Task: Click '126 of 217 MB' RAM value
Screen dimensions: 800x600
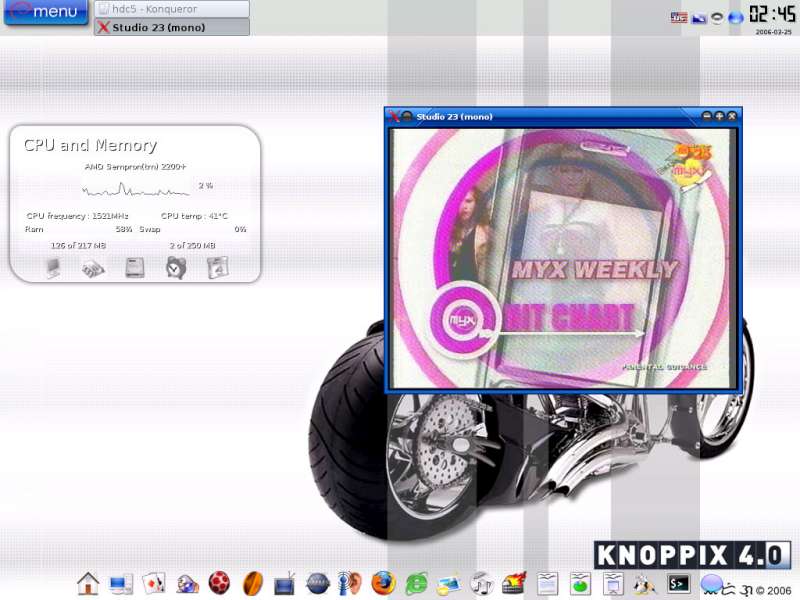Action: coord(78,245)
